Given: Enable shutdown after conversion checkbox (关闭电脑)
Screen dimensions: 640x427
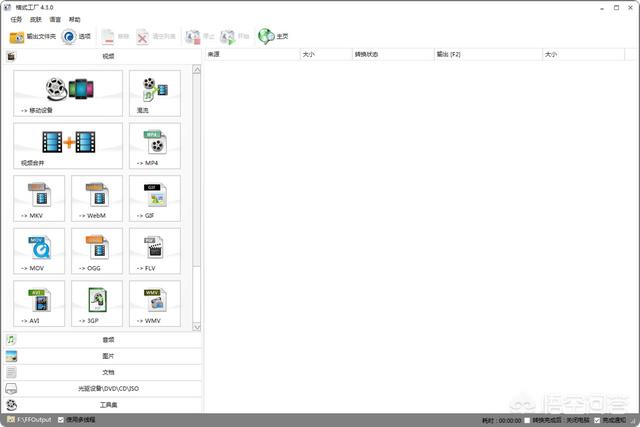Looking at the screenshot, I should [x=527, y=420].
